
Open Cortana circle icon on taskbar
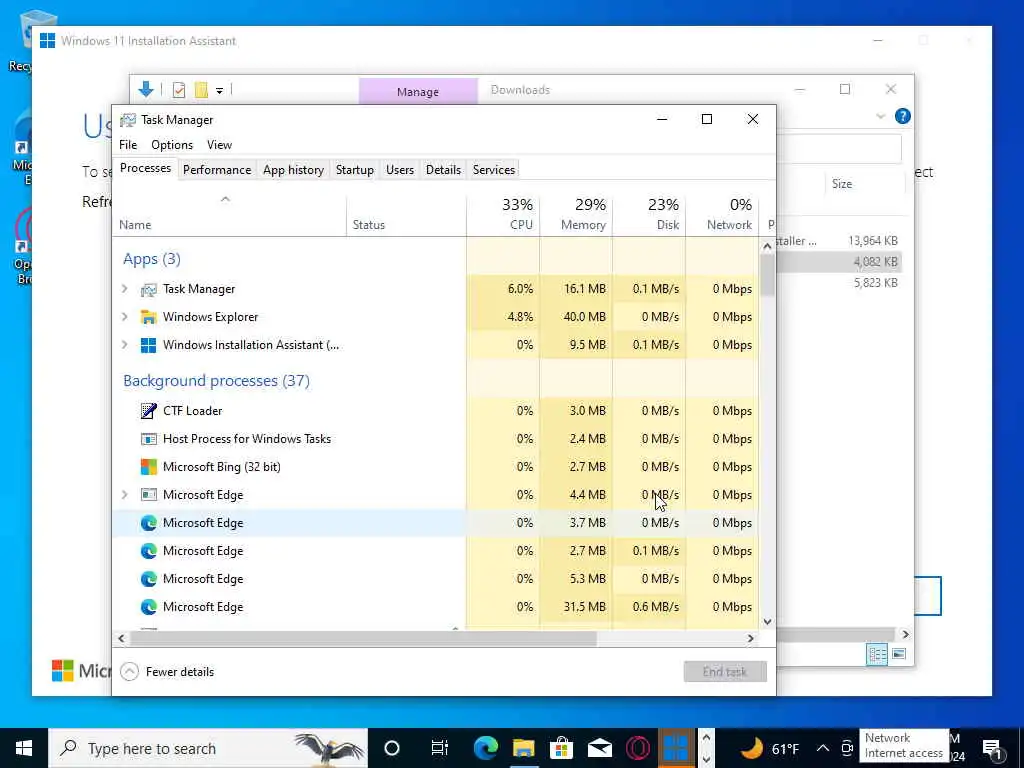coord(392,748)
